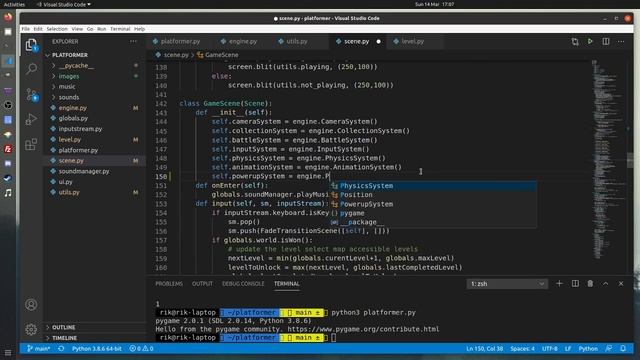Open the Selection menu
Image resolution: width=640 pixels, height=360 pixels.
[57, 29]
